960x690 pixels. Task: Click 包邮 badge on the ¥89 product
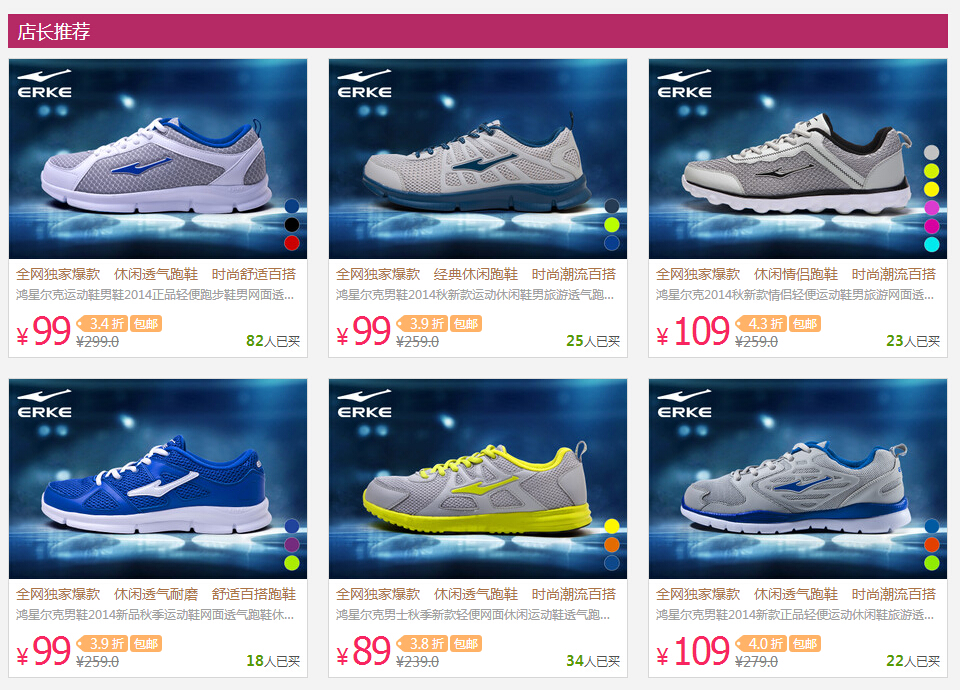tap(466, 643)
